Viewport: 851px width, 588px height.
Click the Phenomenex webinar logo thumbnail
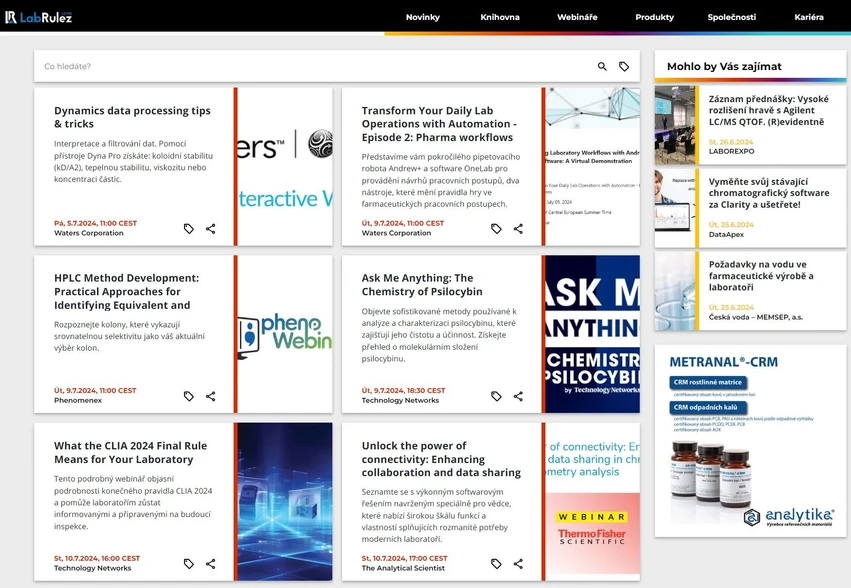(285, 334)
